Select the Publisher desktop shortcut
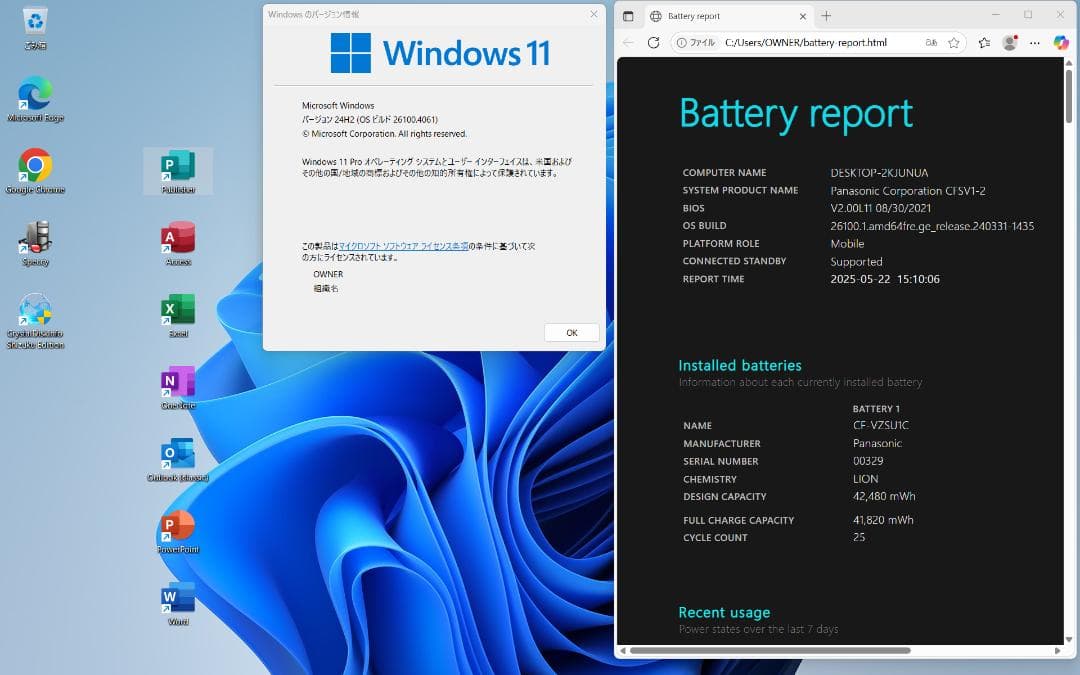1080x675 pixels. coord(178,166)
